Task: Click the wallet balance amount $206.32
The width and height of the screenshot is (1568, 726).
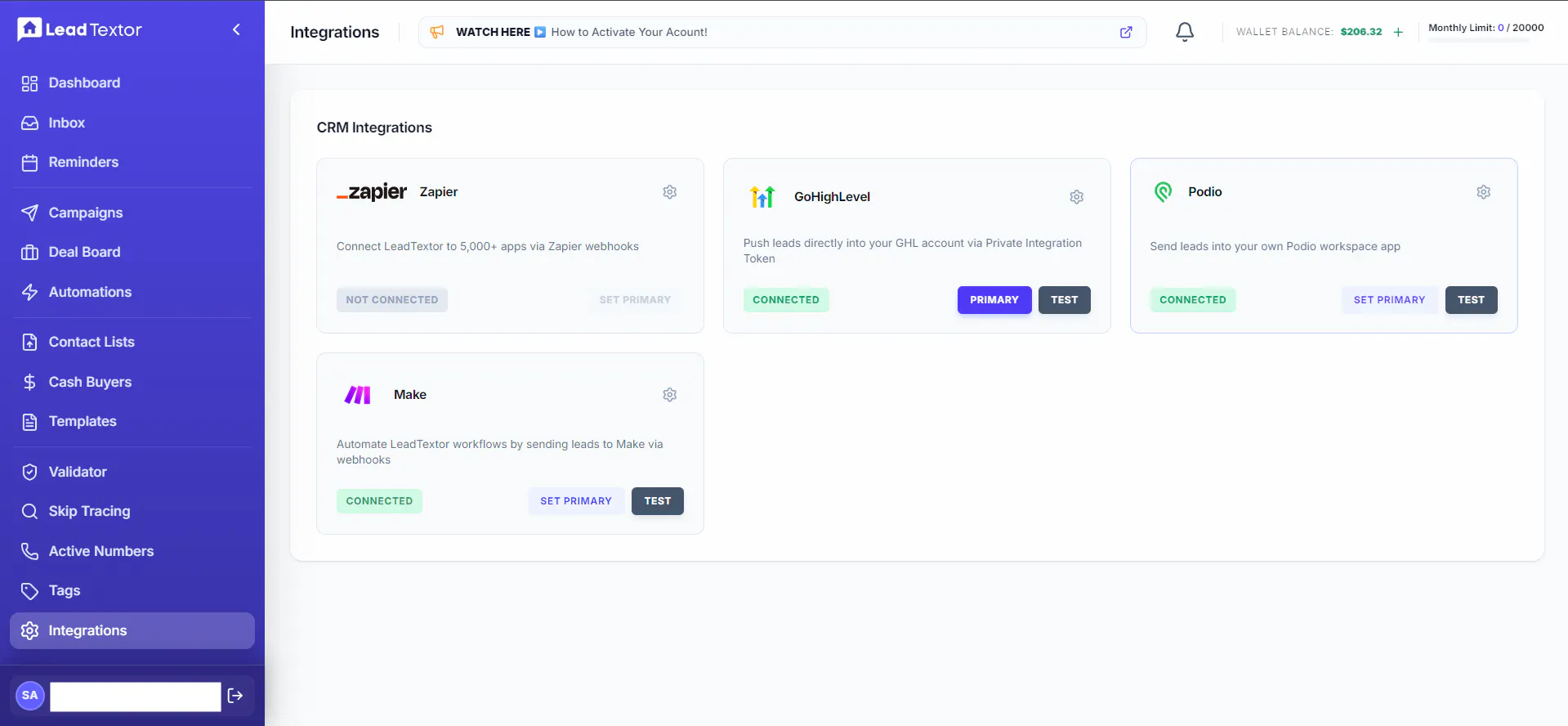Action: (x=1361, y=32)
